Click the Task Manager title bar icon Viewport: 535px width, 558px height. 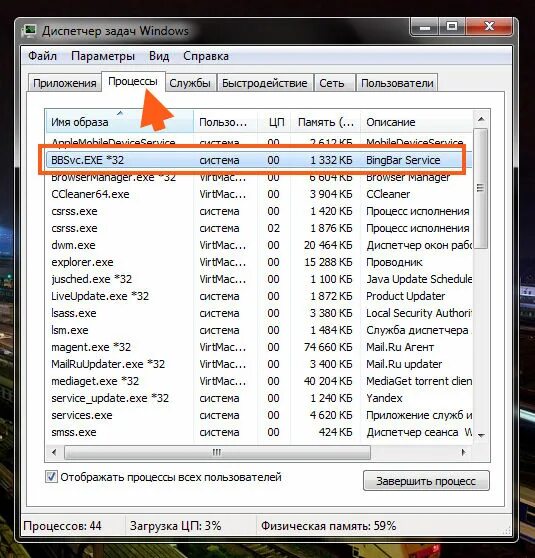[29, 30]
